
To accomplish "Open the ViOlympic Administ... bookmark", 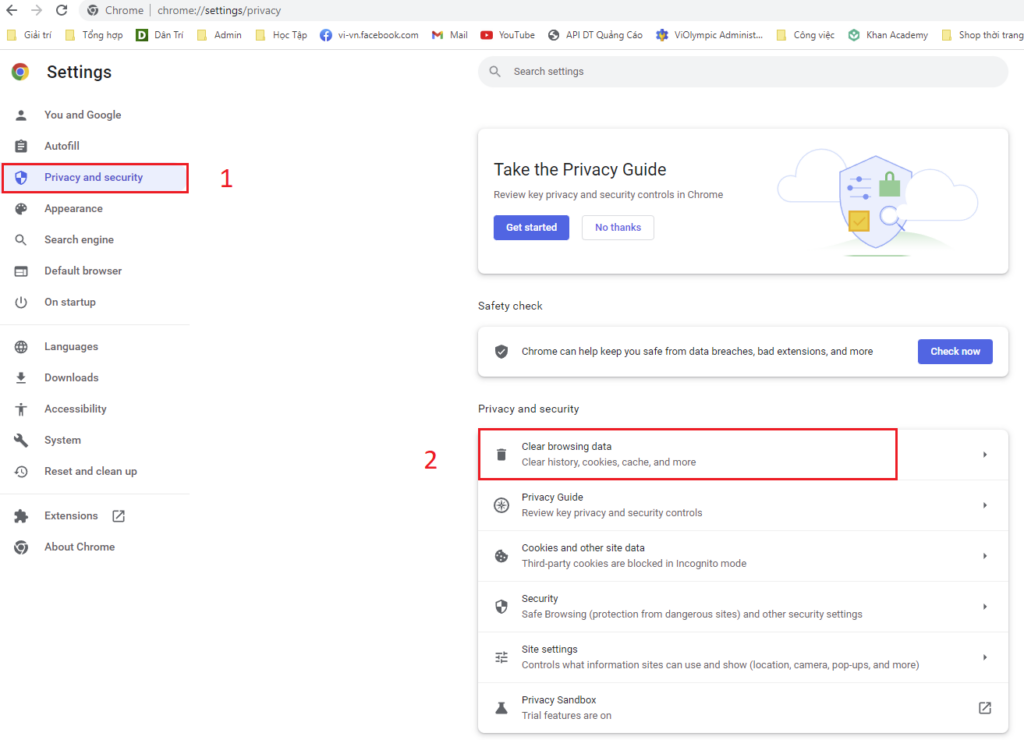I will [x=709, y=35].
